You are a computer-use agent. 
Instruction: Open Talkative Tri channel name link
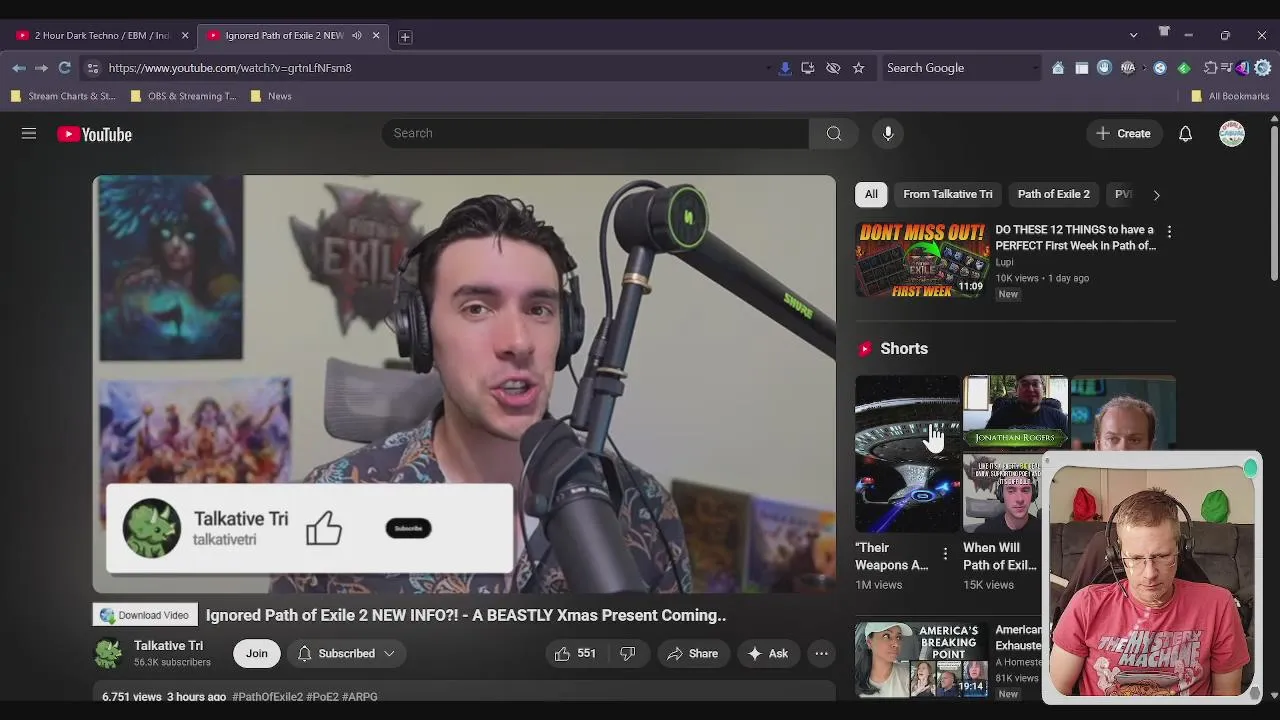click(168, 645)
